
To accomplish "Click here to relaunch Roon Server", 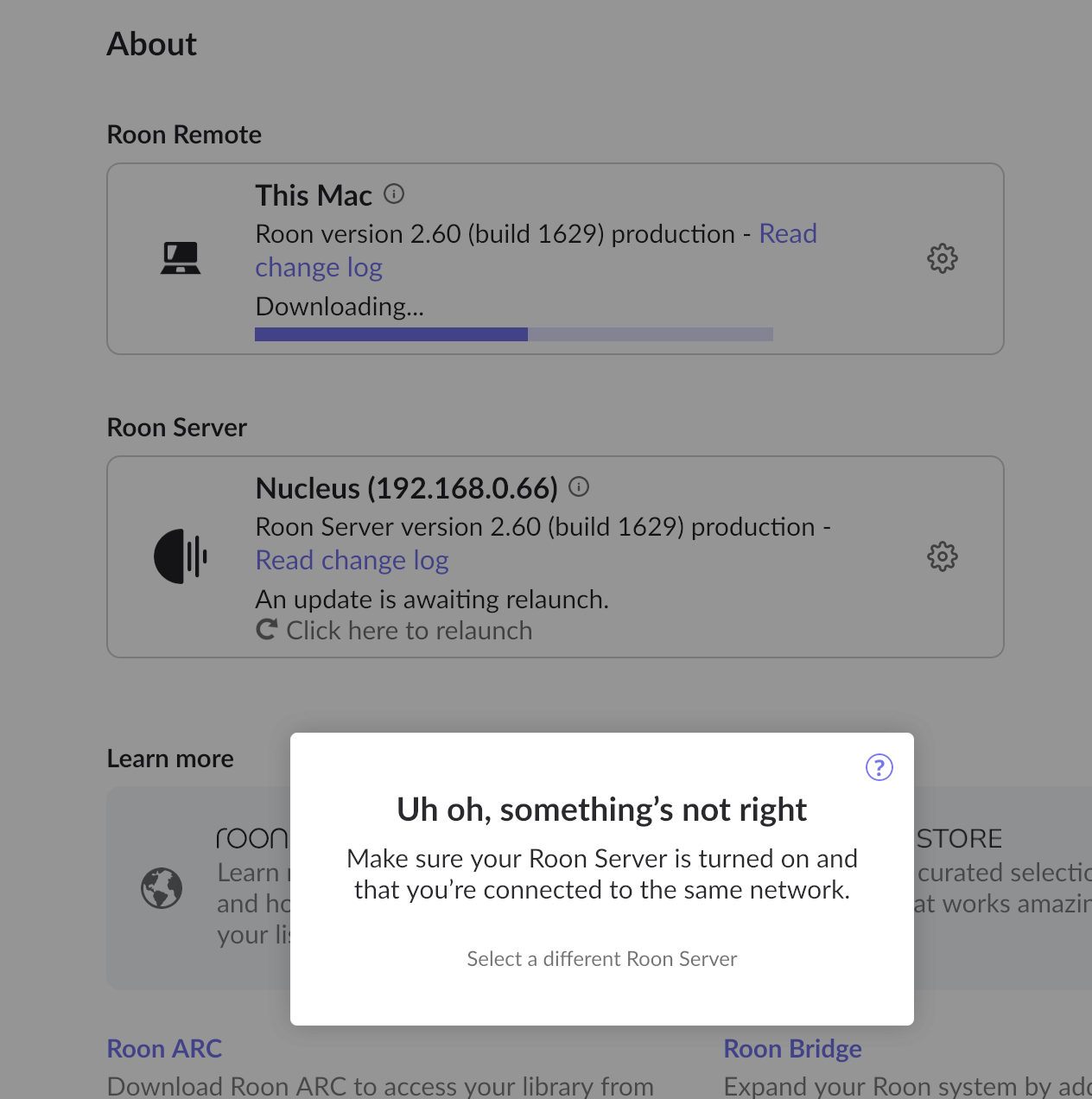I will [409, 631].
